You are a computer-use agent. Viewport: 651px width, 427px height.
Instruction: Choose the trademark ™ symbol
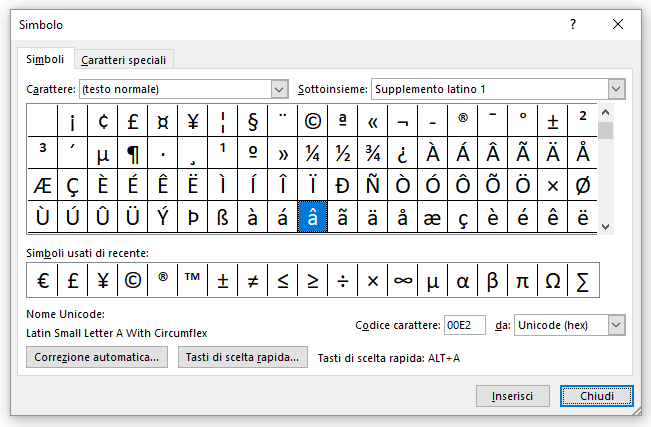click(192, 280)
